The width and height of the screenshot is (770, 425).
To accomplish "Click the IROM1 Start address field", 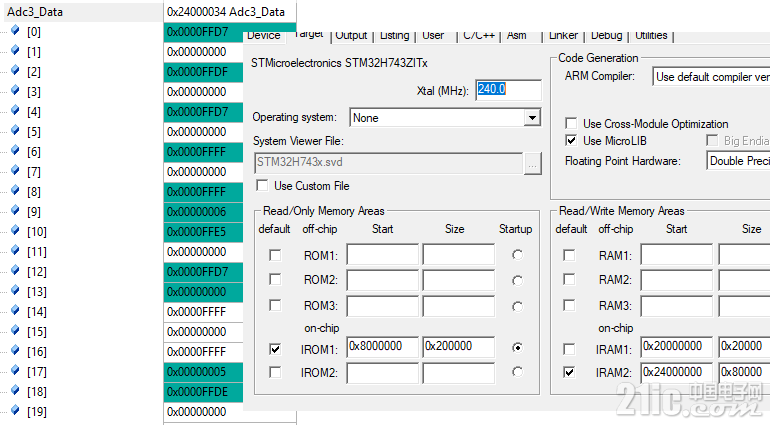I will 383,347.
